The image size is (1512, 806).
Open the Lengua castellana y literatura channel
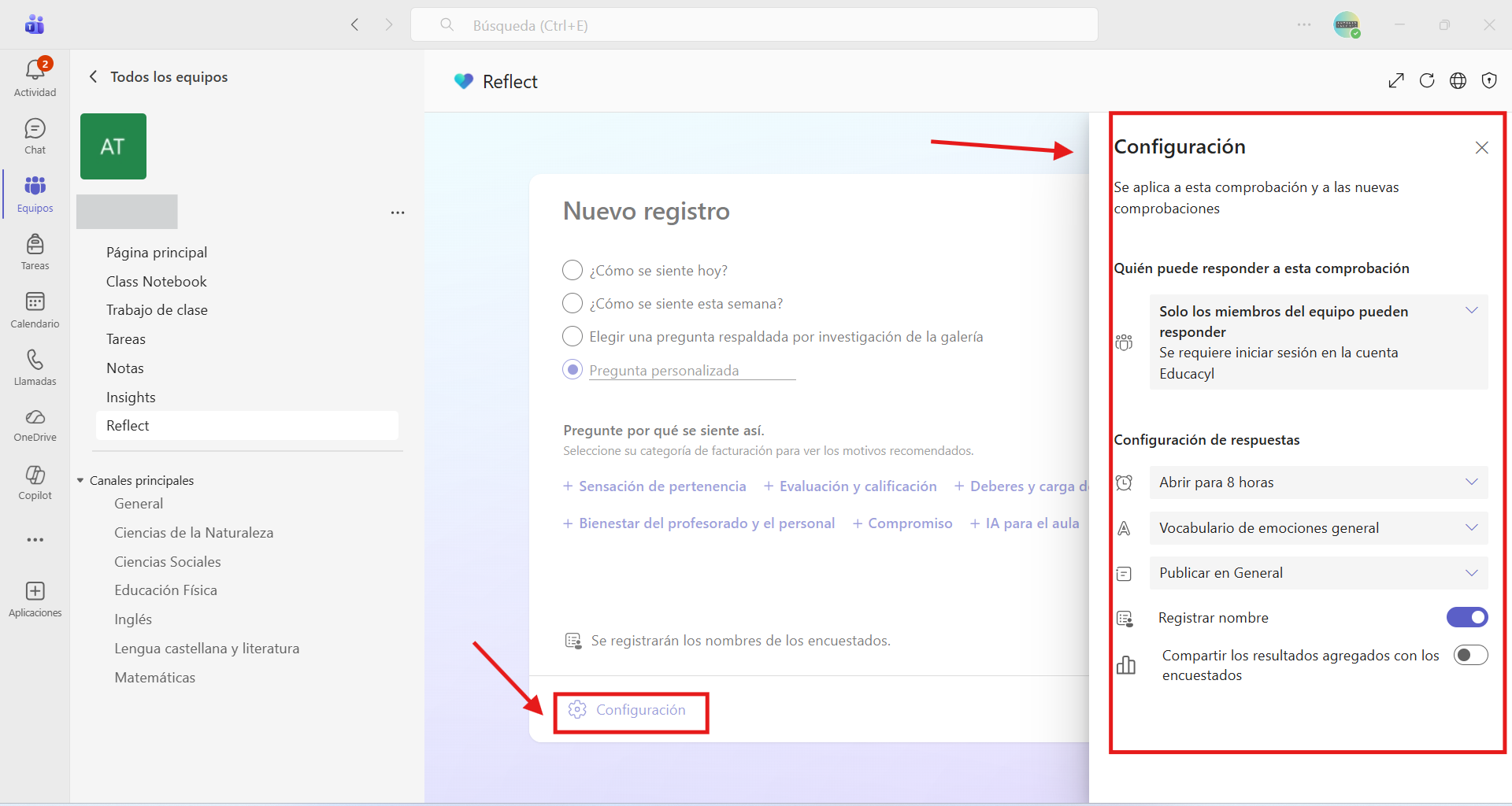(207, 649)
